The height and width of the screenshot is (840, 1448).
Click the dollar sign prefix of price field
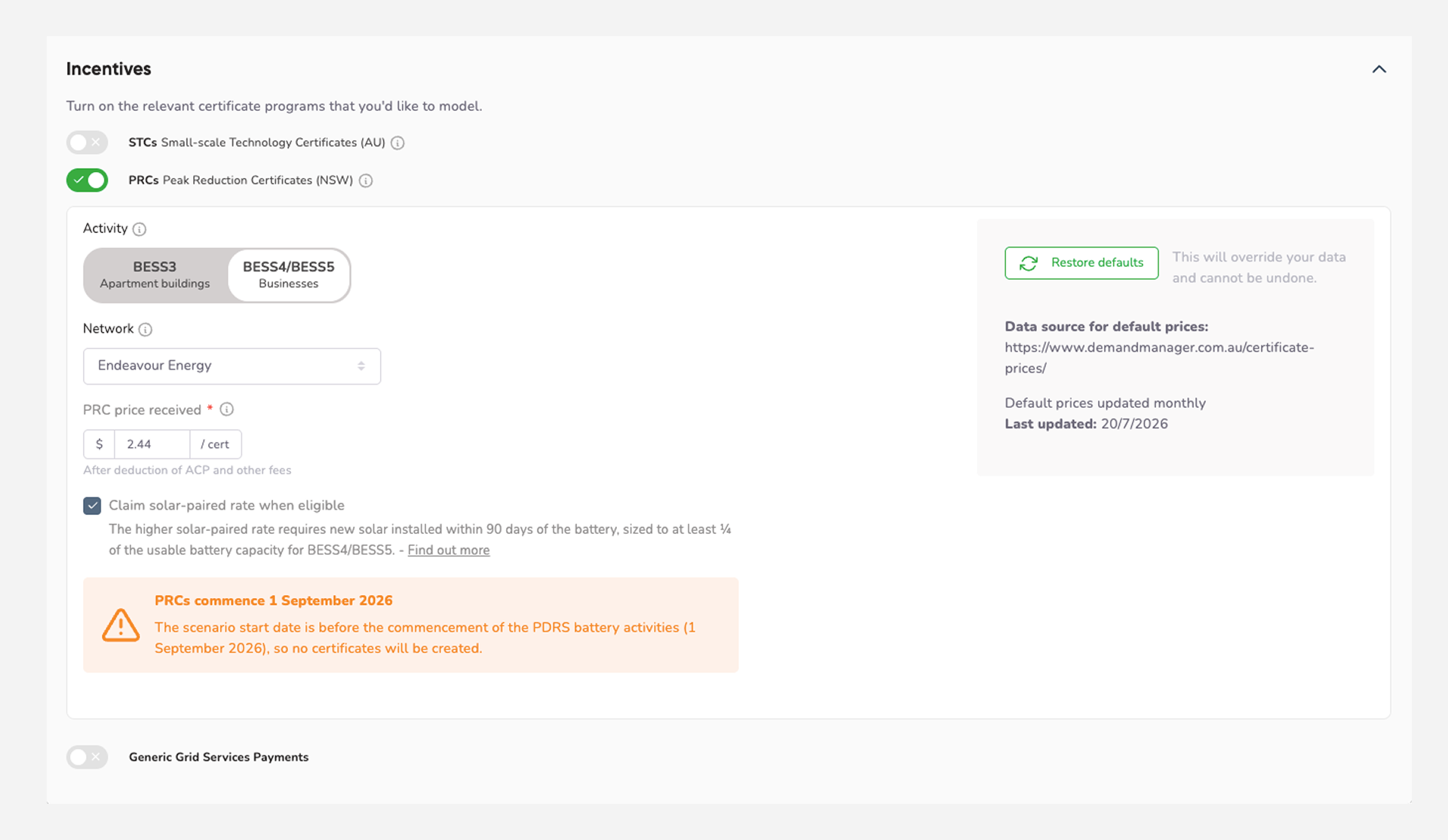point(99,444)
